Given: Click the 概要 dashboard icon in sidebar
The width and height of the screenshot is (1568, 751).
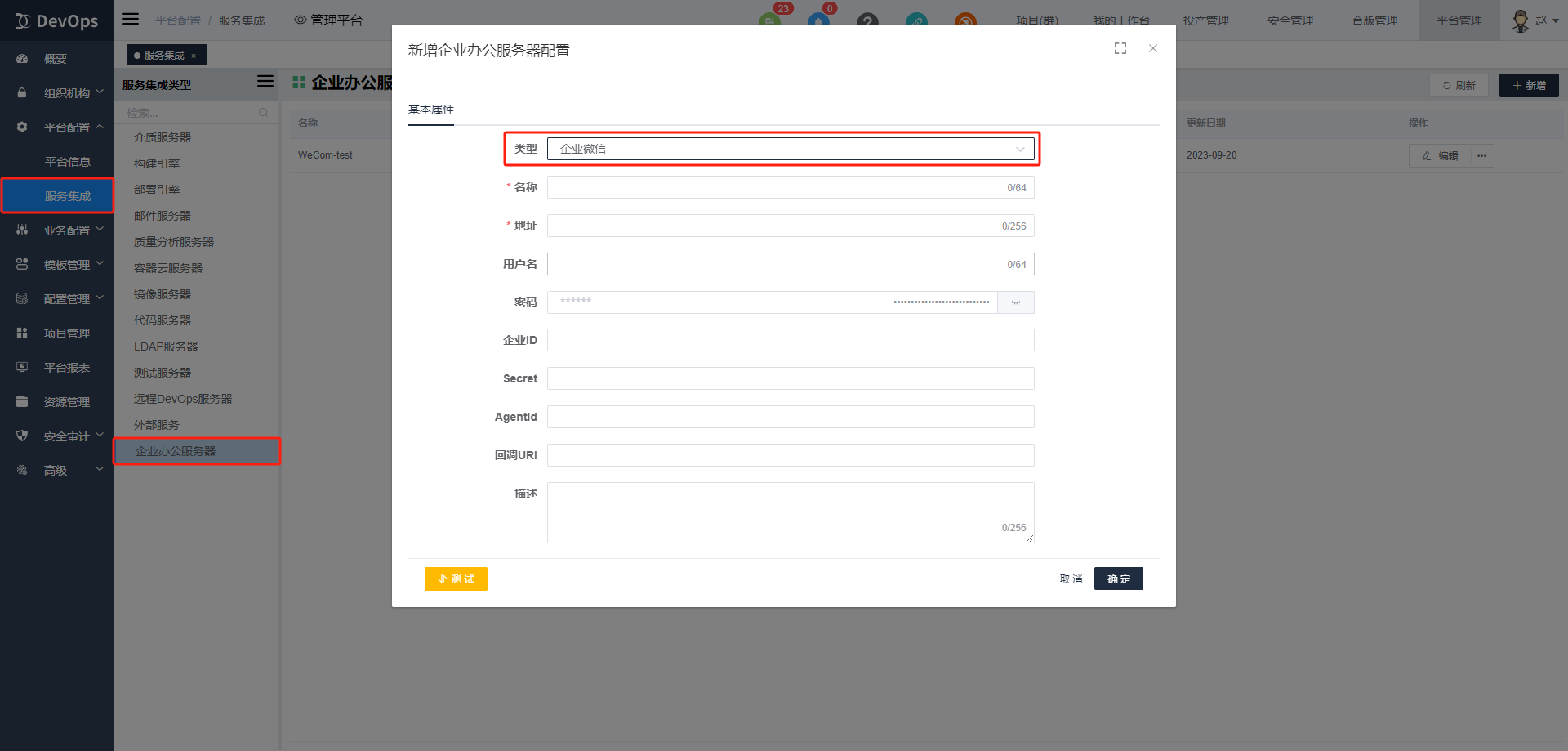Looking at the screenshot, I should click(x=22, y=59).
